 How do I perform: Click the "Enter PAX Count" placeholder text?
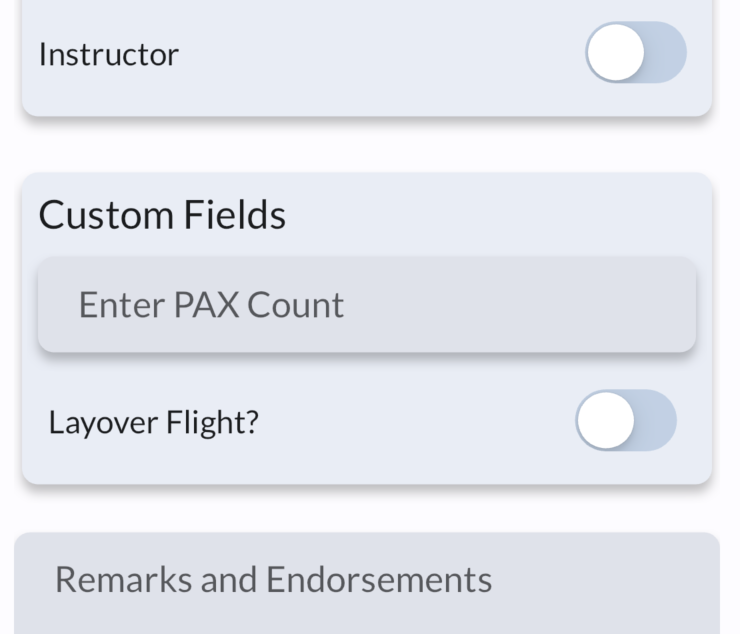[x=211, y=305]
